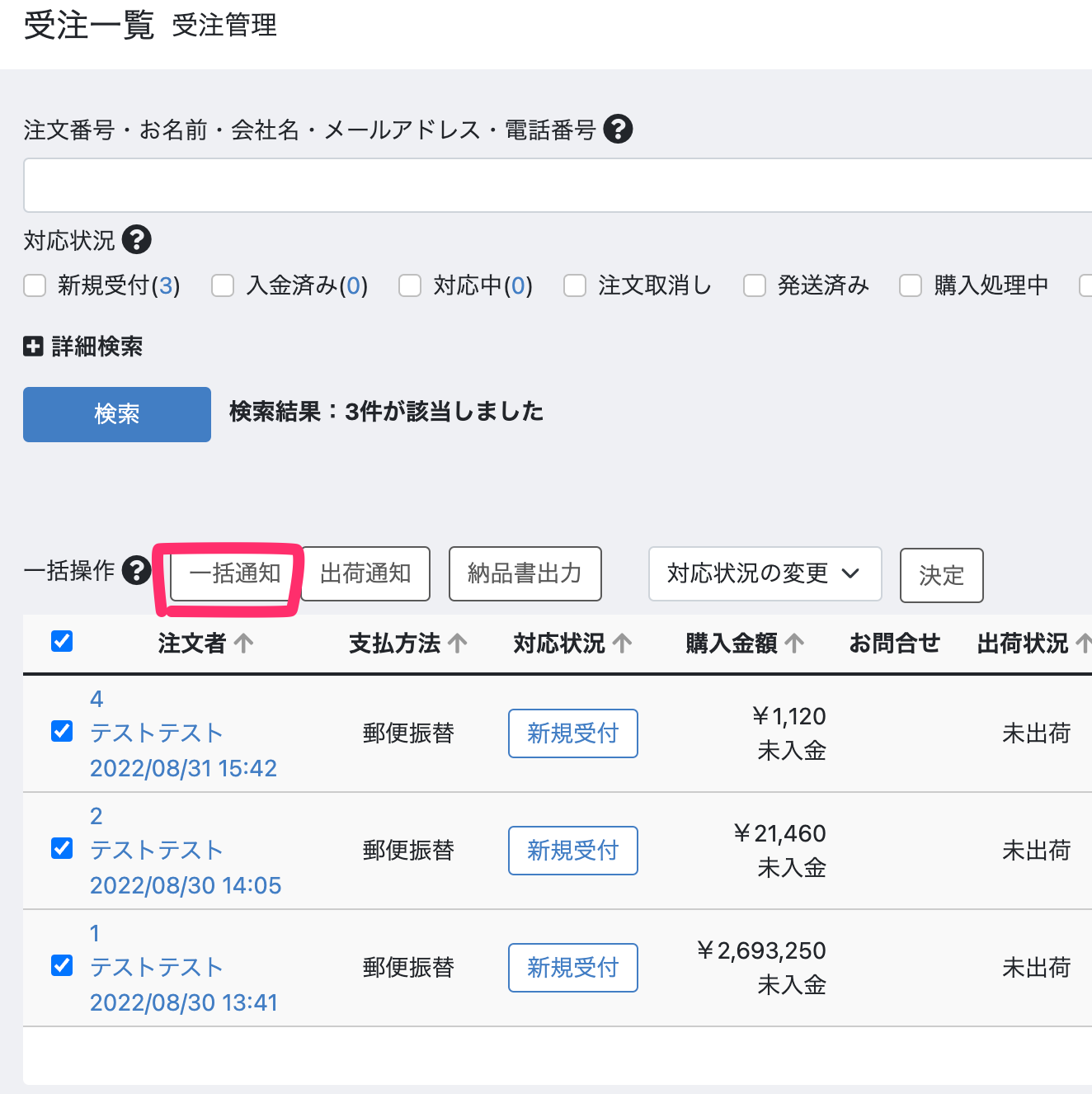Click the 決定 button
The height and width of the screenshot is (1094, 1092).
941,575
